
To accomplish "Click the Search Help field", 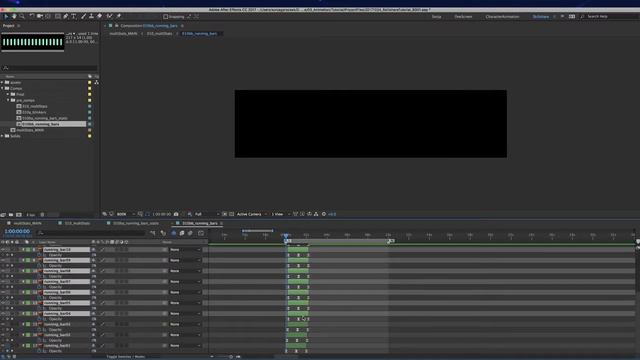I will 608,17.
